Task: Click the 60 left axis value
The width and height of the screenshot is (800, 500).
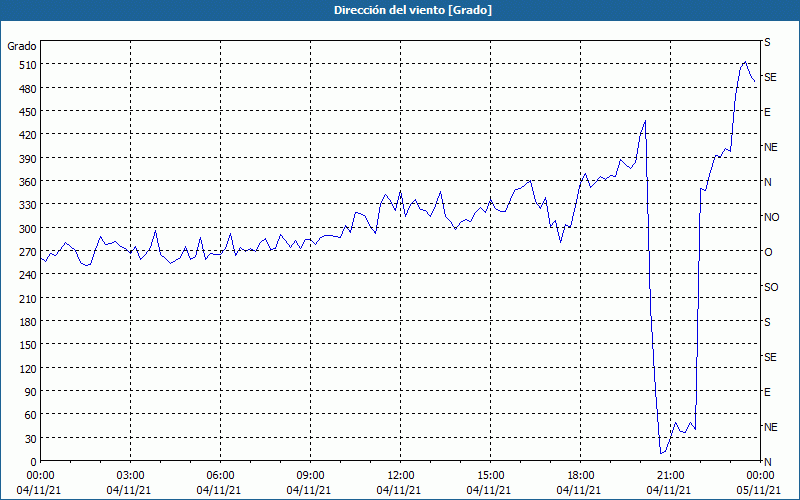Action: tap(31, 415)
